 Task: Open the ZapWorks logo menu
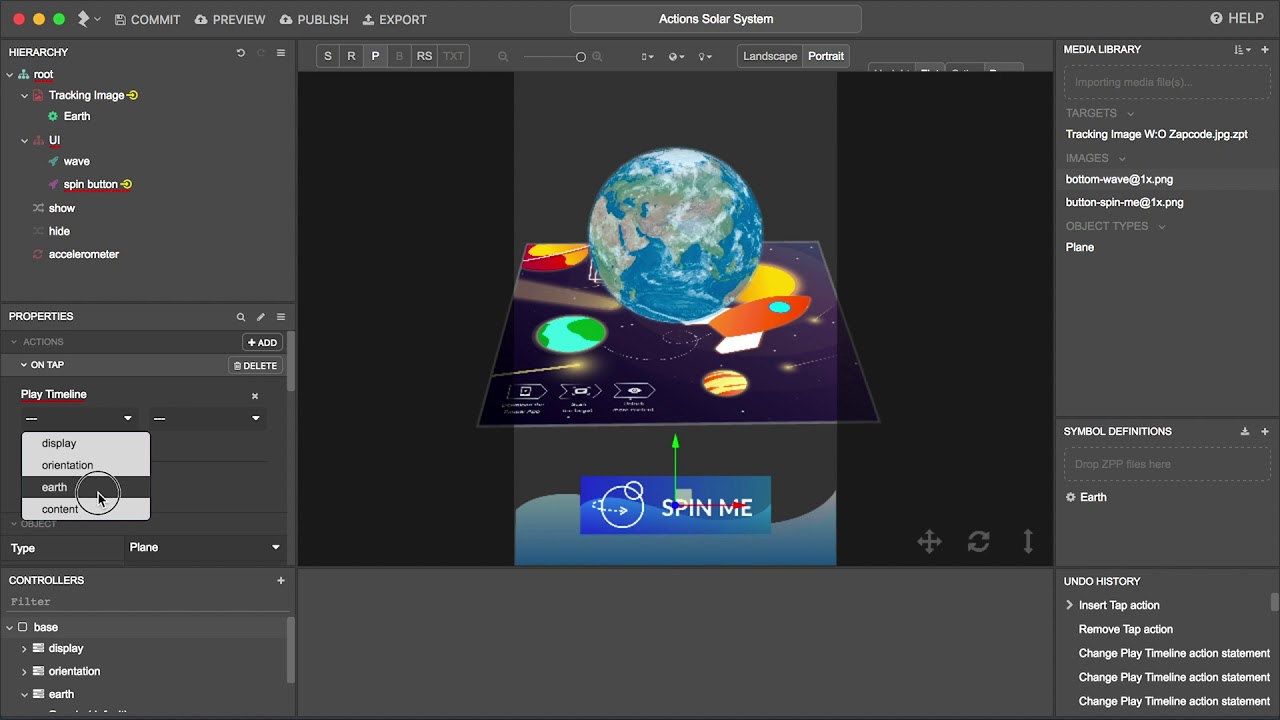click(x=88, y=19)
